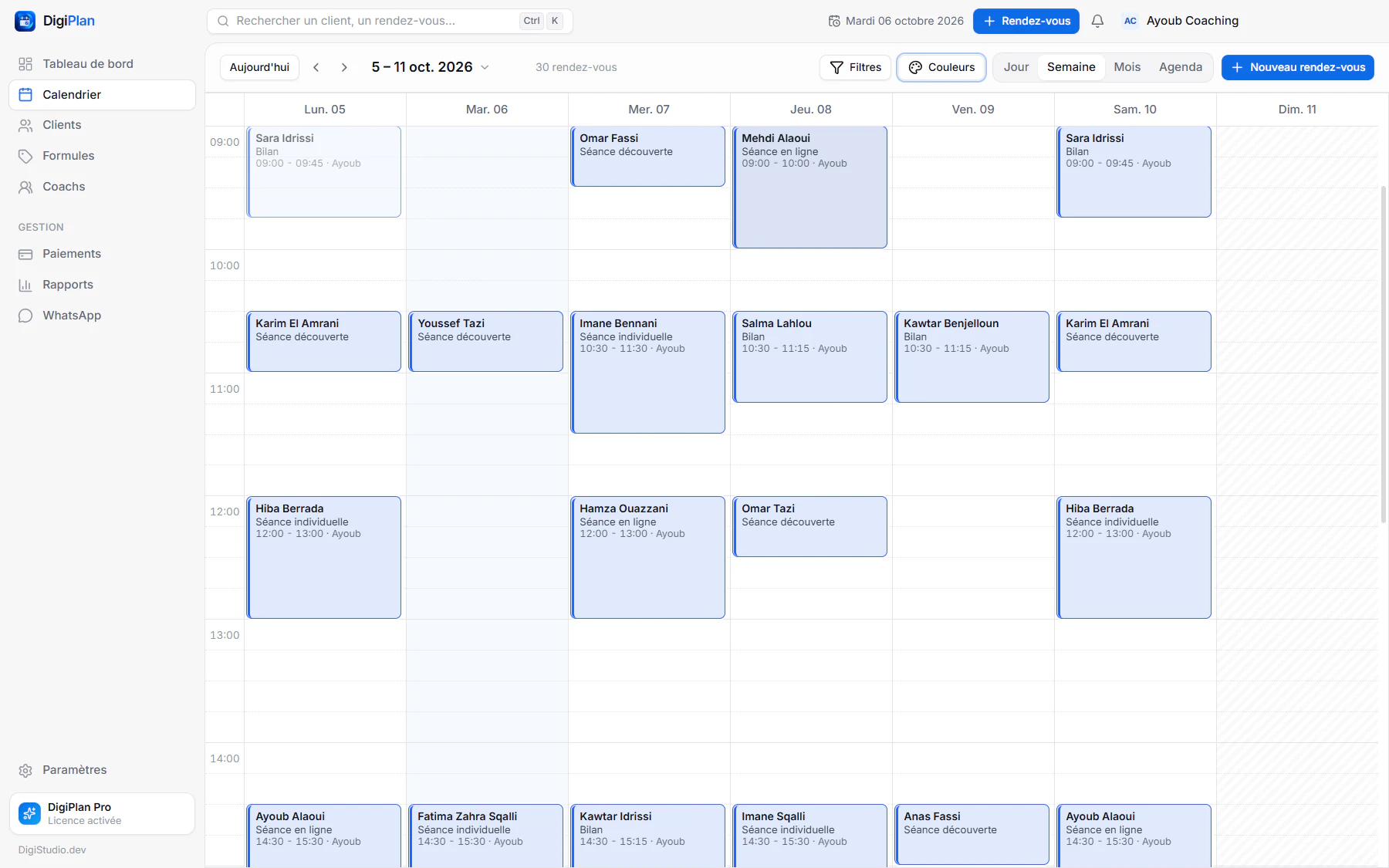Open Imane Bennani Séance individuelle appointment
Screen dimensions: 1389x868
[648, 372]
